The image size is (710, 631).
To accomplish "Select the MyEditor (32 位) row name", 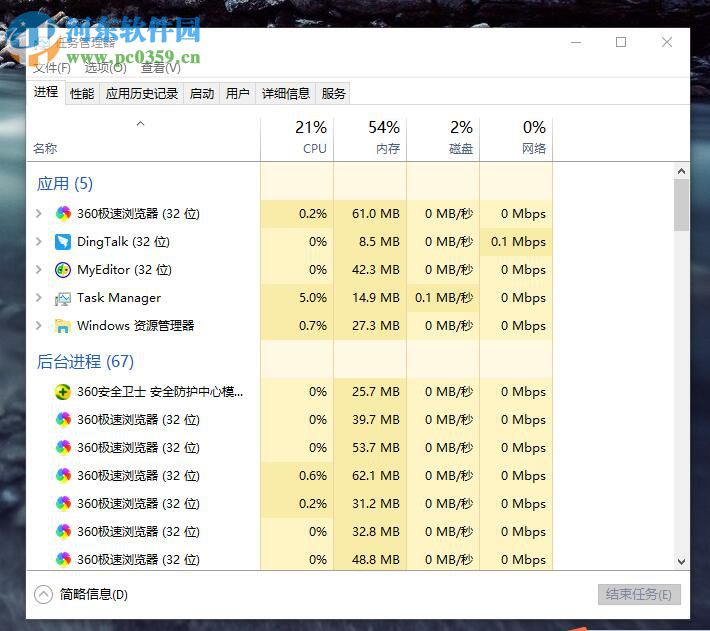I will pyautogui.click(x=124, y=270).
